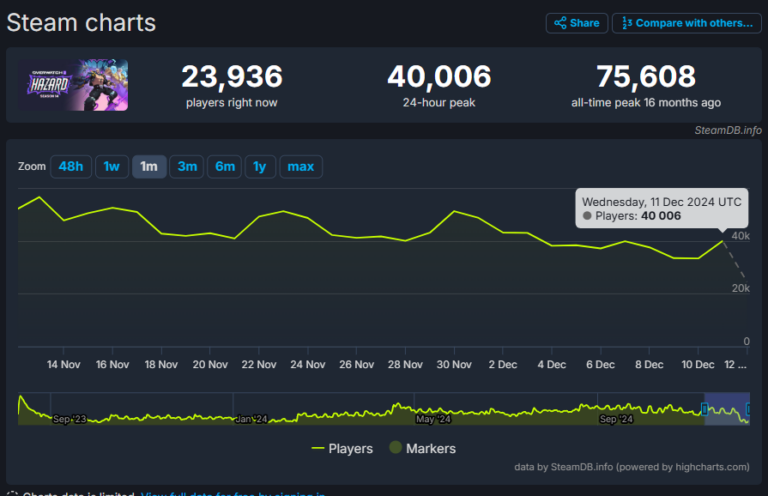Screen dimensions: 768x496
Task: Click the right navigator range handle
Action: [747, 409]
